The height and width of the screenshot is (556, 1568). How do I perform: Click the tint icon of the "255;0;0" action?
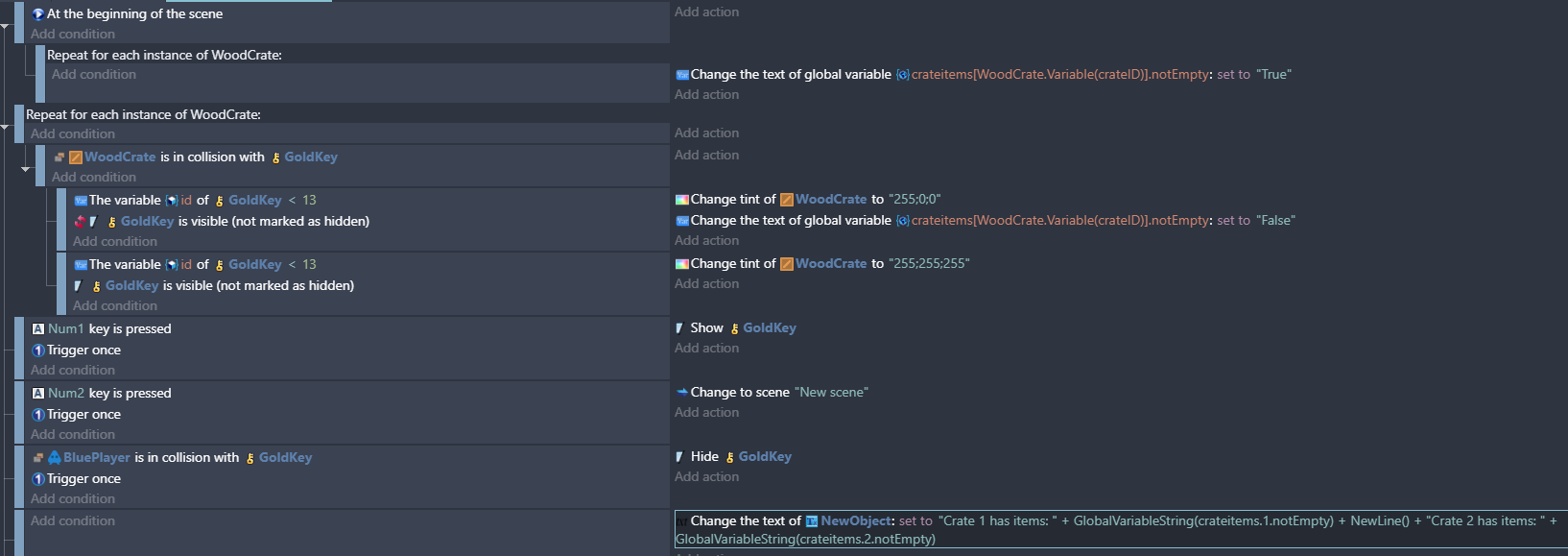[682, 200]
